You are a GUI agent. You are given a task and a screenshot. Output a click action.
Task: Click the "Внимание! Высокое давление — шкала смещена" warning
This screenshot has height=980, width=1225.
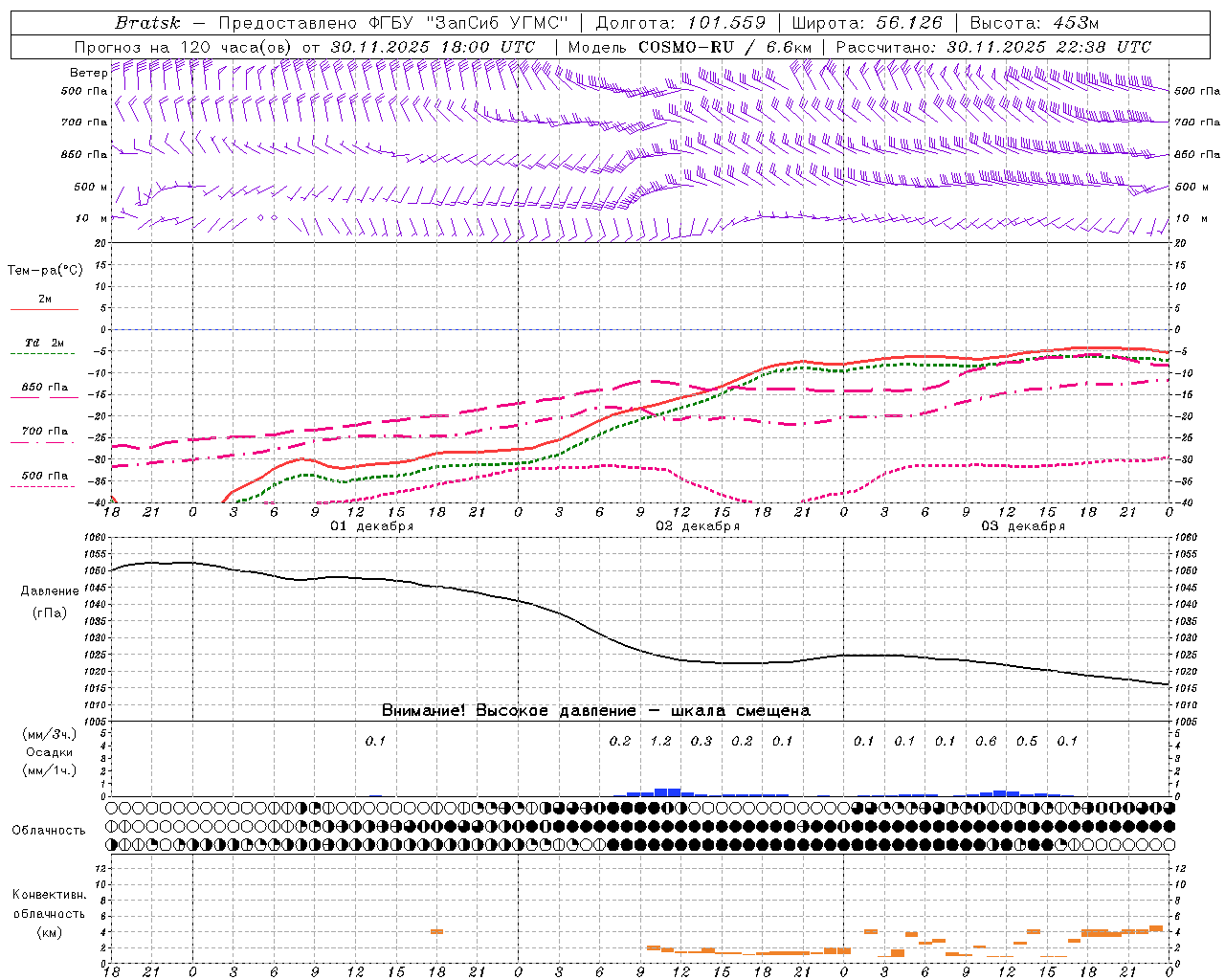(x=596, y=711)
